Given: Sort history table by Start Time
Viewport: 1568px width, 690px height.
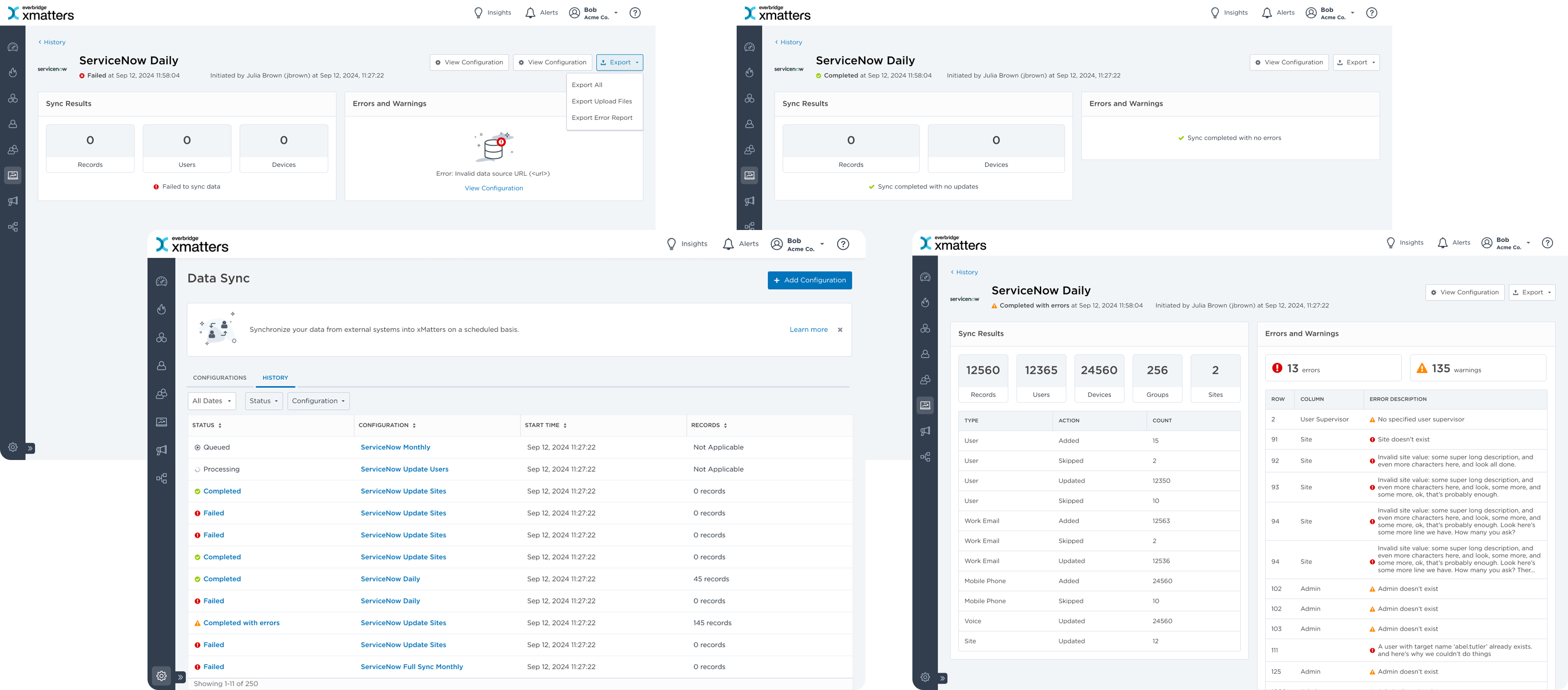Looking at the screenshot, I should pos(565,426).
